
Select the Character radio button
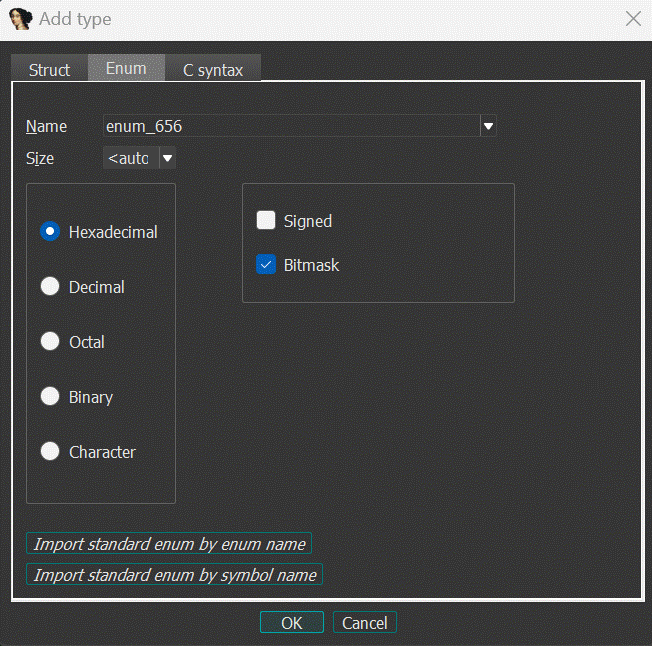[50, 452]
